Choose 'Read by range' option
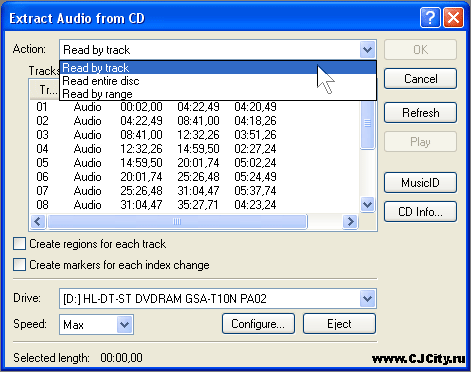Viewport: 471px width, 372px height. coord(218,94)
